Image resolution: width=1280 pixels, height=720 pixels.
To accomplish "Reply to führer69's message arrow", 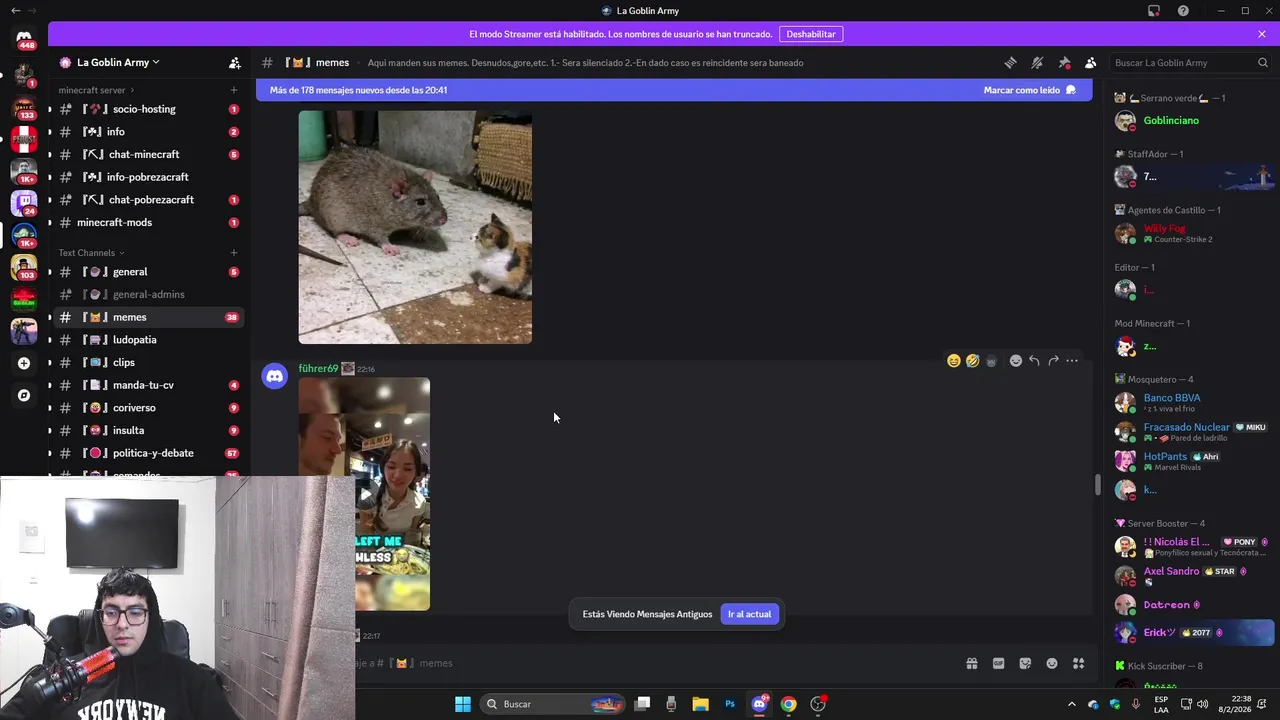I will pos(1034,360).
